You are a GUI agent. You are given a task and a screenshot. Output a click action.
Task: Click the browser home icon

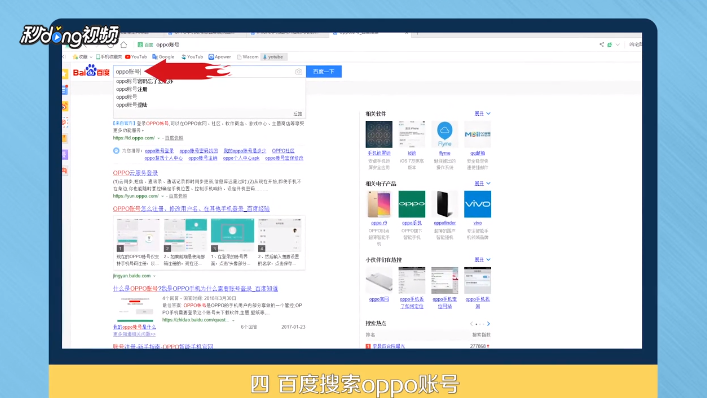124,45
